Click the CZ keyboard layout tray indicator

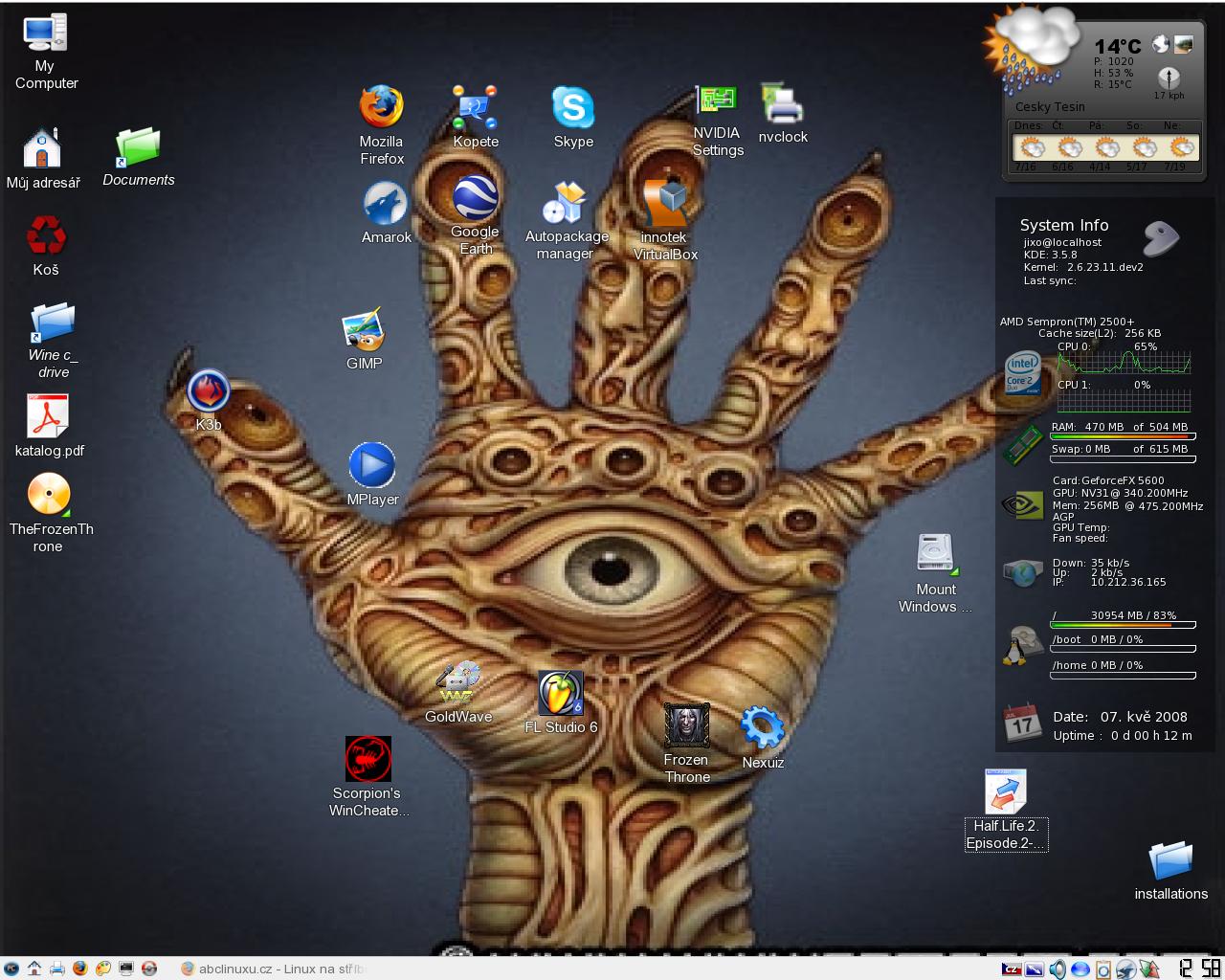click(x=1012, y=969)
